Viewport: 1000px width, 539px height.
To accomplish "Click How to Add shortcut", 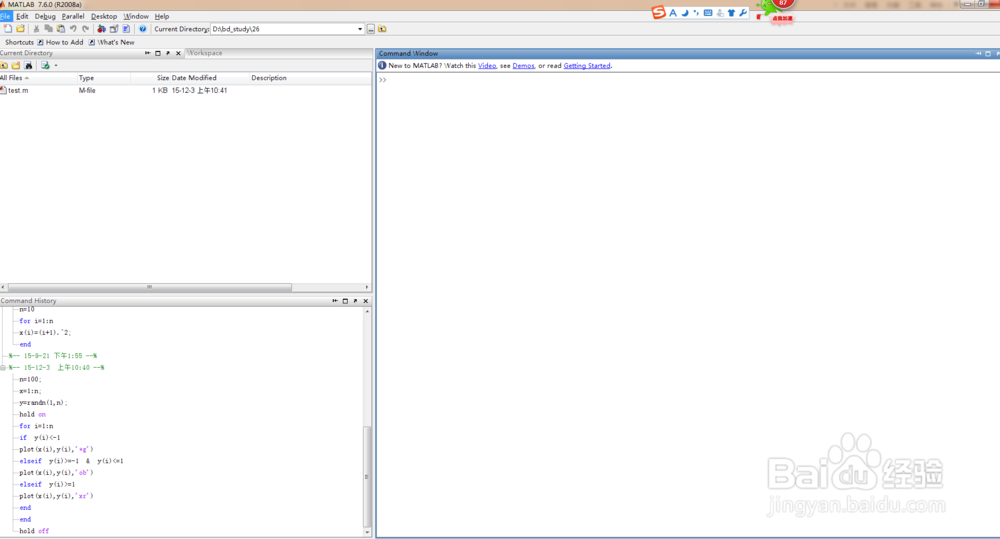I will tap(60, 42).
